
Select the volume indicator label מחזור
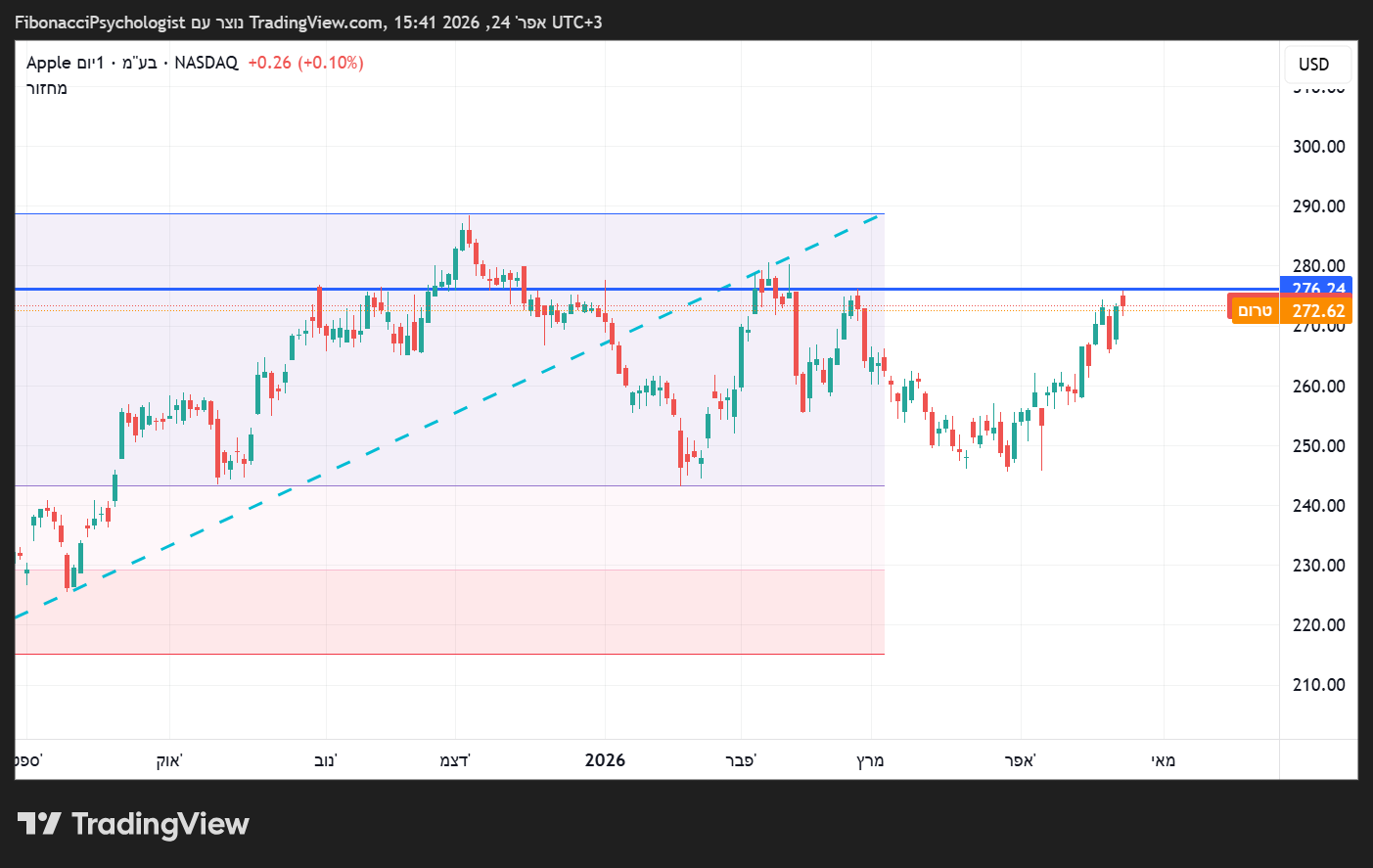(x=47, y=88)
